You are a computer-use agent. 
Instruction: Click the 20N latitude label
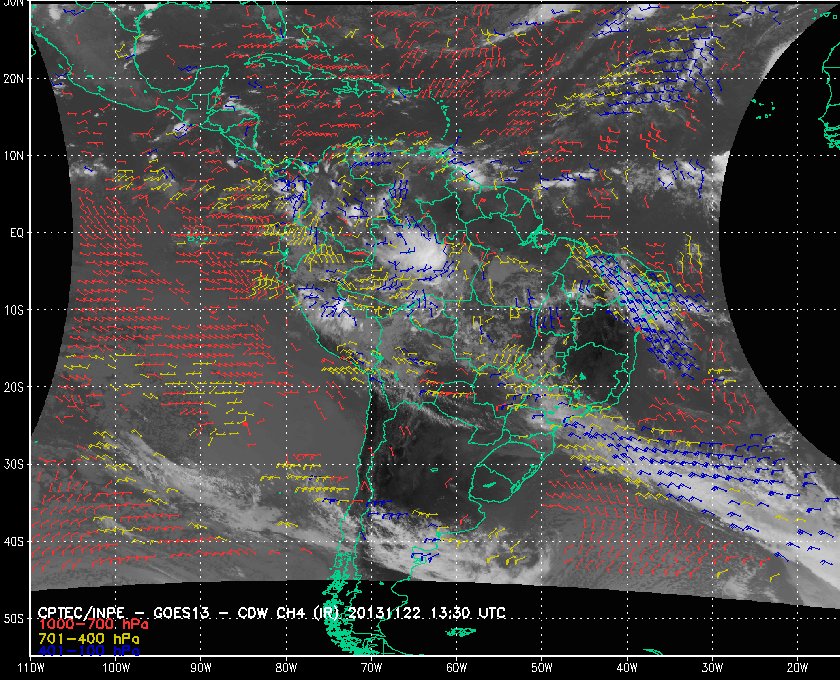[13, 78]
